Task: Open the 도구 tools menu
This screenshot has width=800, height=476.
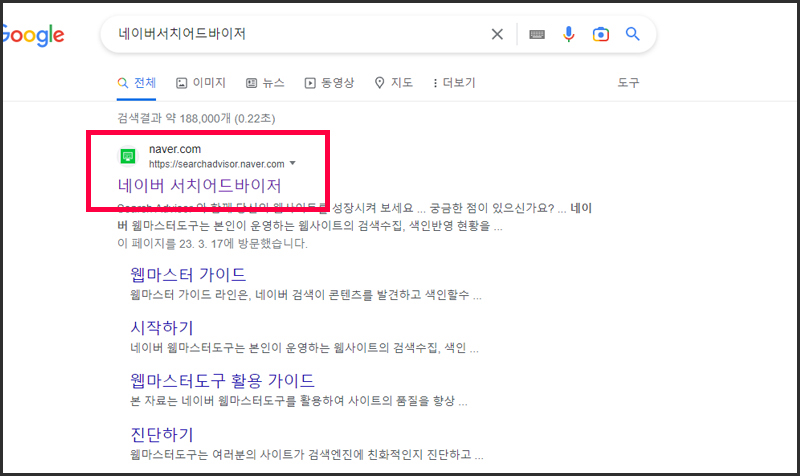Action: (628, 83)
